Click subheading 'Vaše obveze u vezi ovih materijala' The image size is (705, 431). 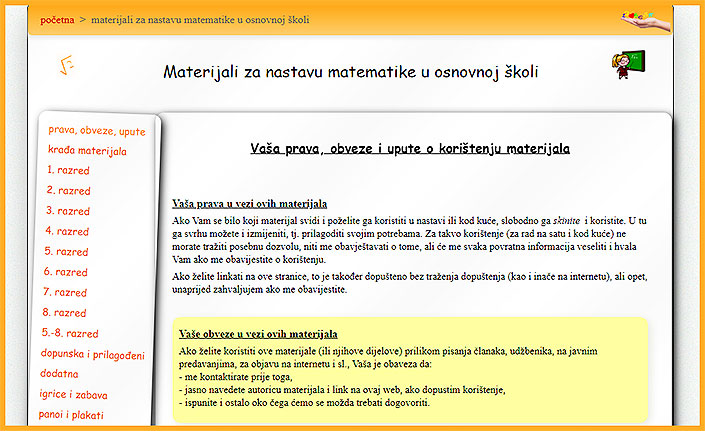point(258,334)
